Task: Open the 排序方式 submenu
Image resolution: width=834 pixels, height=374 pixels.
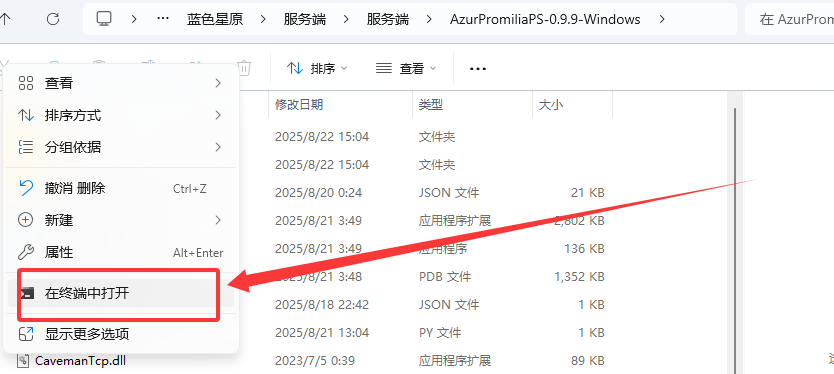Action: [121, 115]
